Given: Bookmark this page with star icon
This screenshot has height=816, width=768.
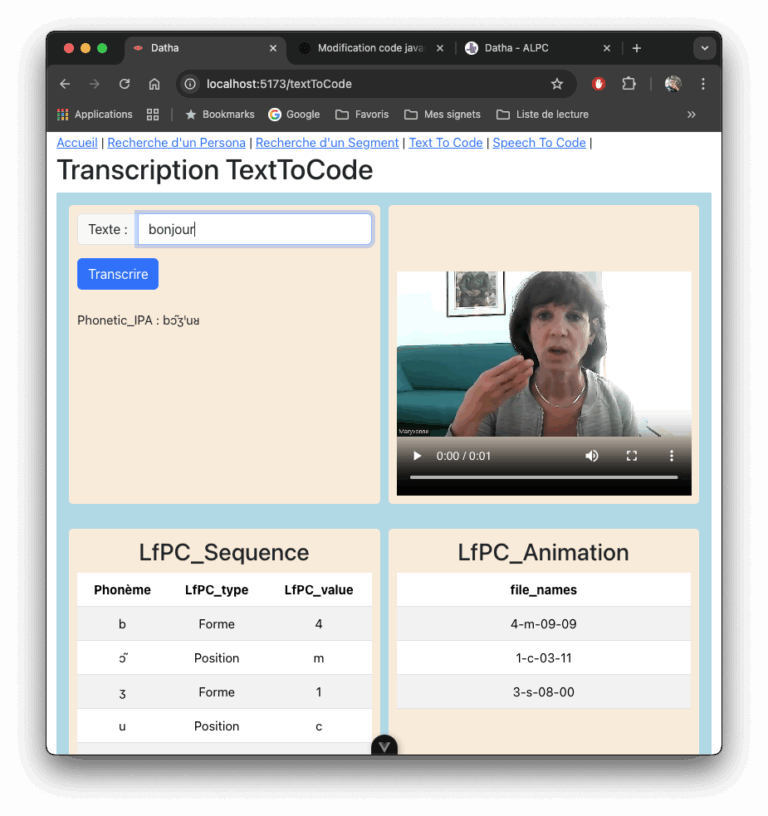Looking at the screenshot, I should coord(557,84).
